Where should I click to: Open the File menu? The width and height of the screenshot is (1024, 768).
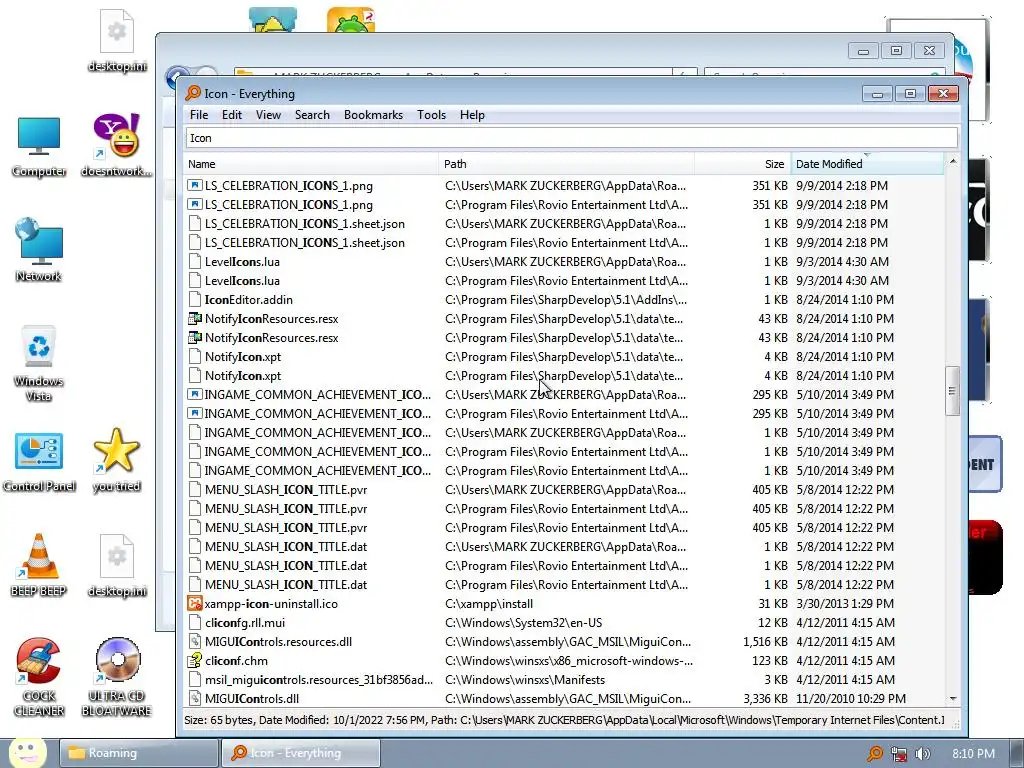[199, 115]
